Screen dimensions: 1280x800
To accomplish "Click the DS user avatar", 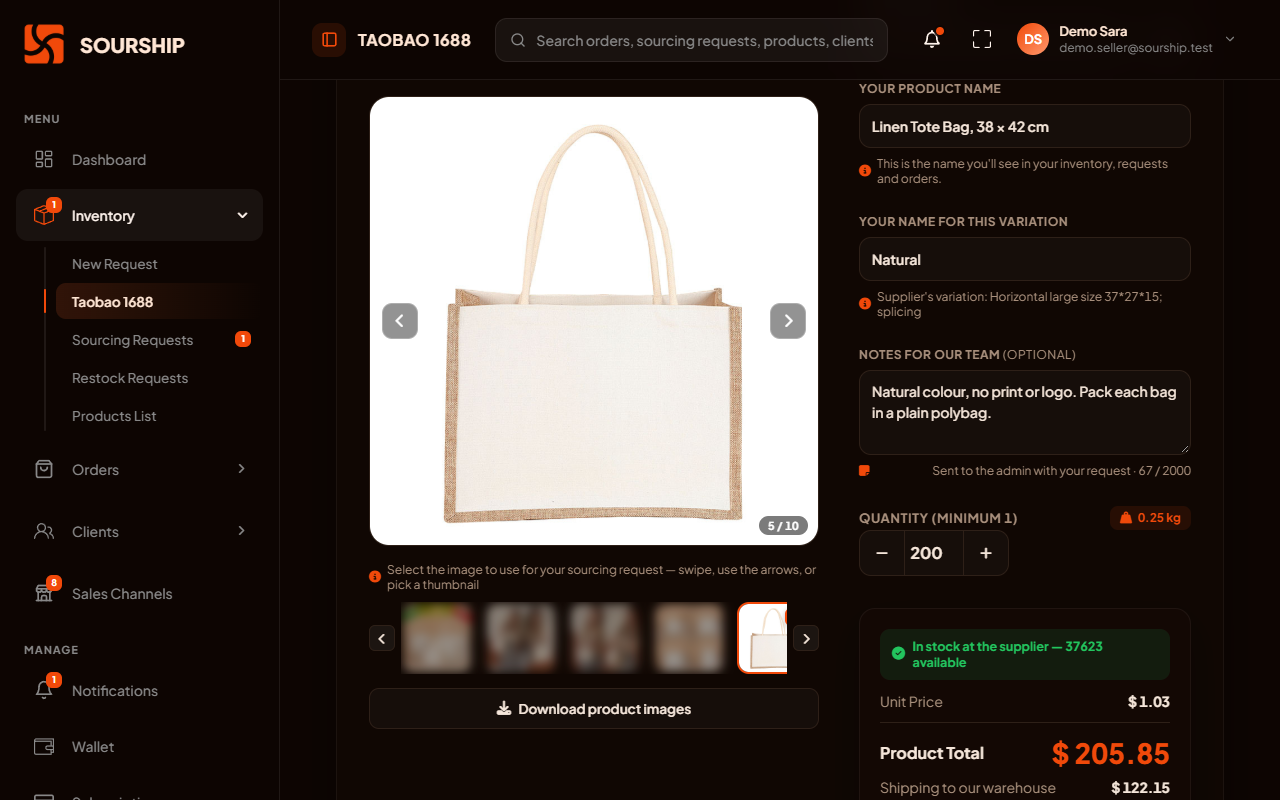I will tap(1033, 40).
